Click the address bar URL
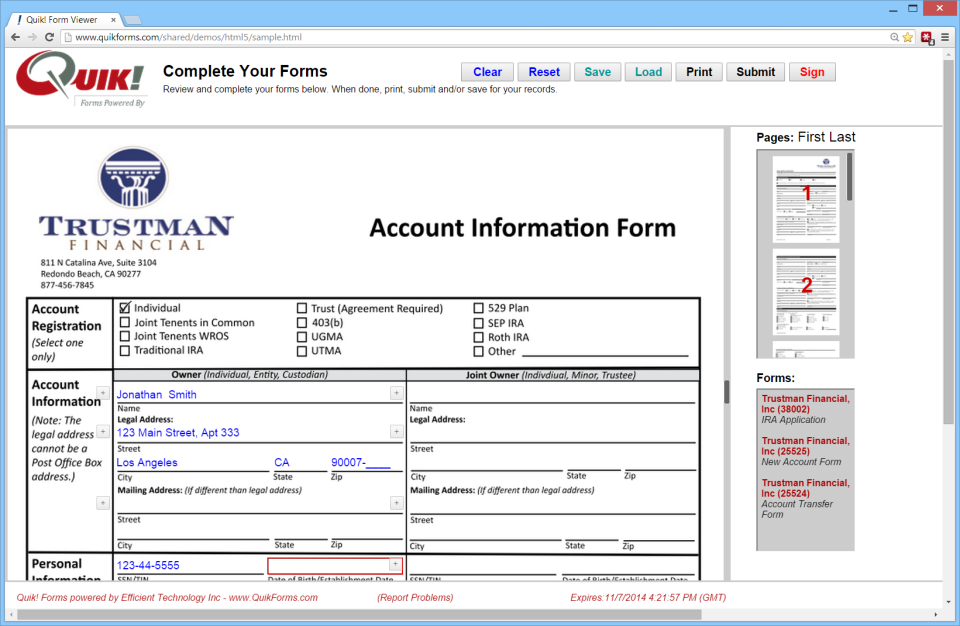Viewport: 960px width, 626px height. (189, 37)
